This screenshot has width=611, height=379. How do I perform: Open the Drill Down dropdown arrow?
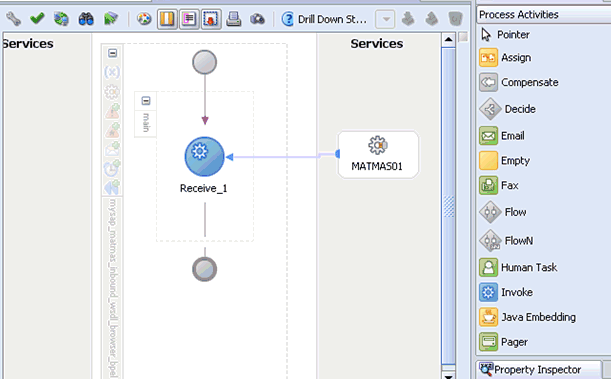coord(386,19)
